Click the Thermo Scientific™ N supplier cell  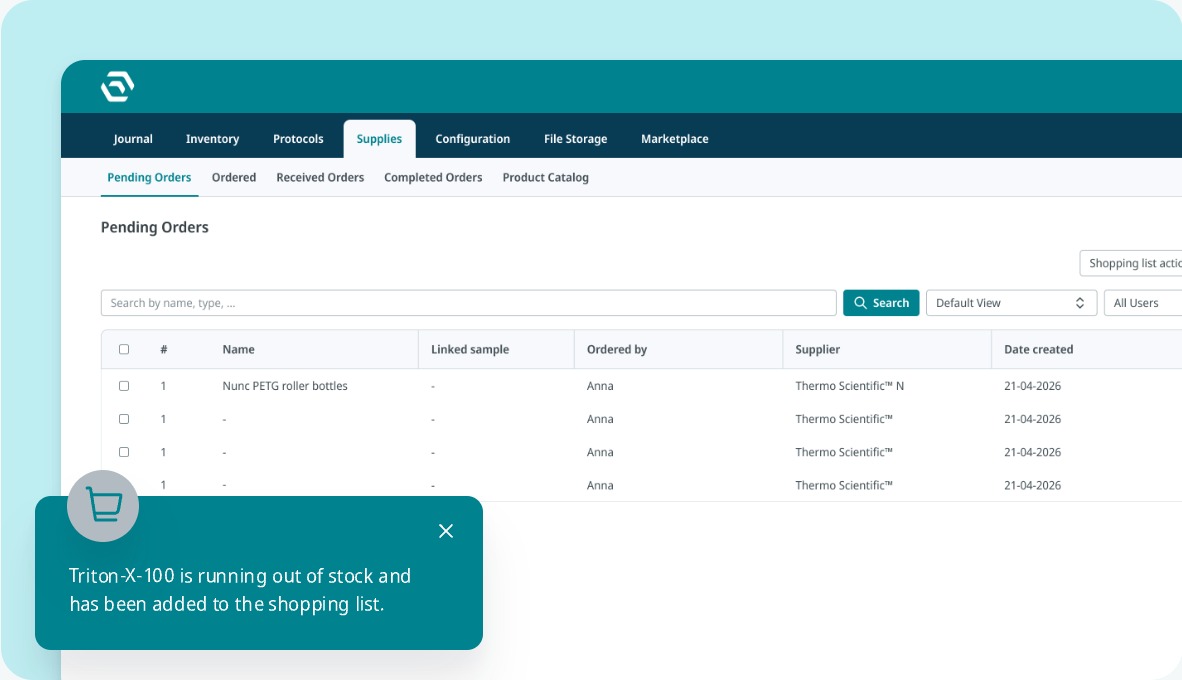[x=850, y=386]
